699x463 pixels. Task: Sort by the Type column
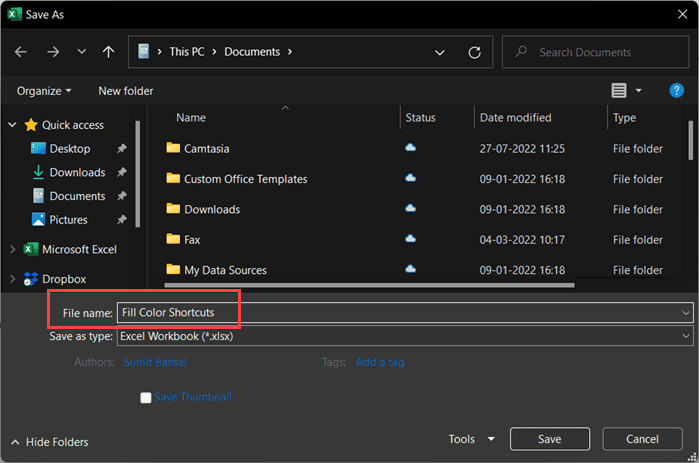(x=624, y=118)
